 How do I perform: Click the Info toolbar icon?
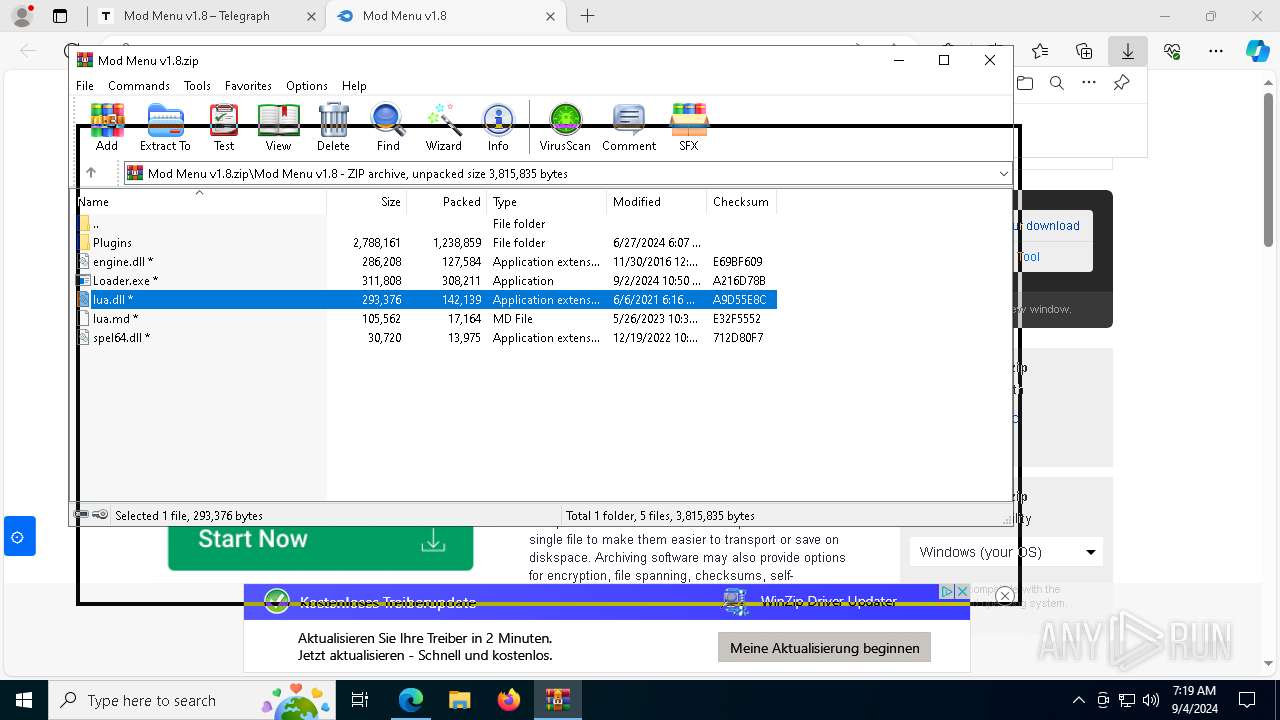click(x=498, y=127)
